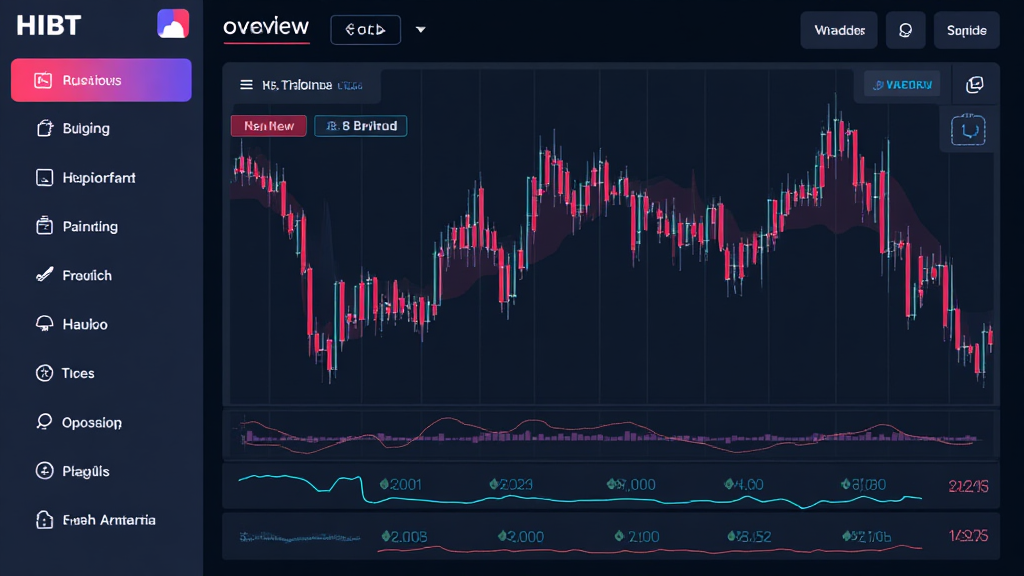Toggle the VAEORIY chart button
1024x576 pixels.
click(x=903, y=85)
